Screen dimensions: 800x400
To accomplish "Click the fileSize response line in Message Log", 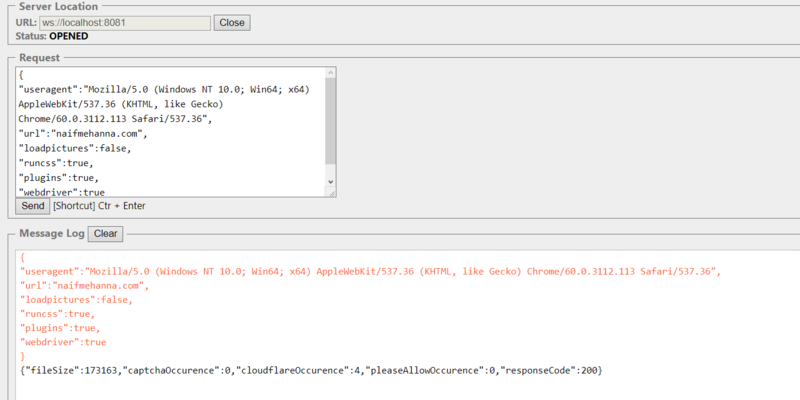I will coord(310,371).
